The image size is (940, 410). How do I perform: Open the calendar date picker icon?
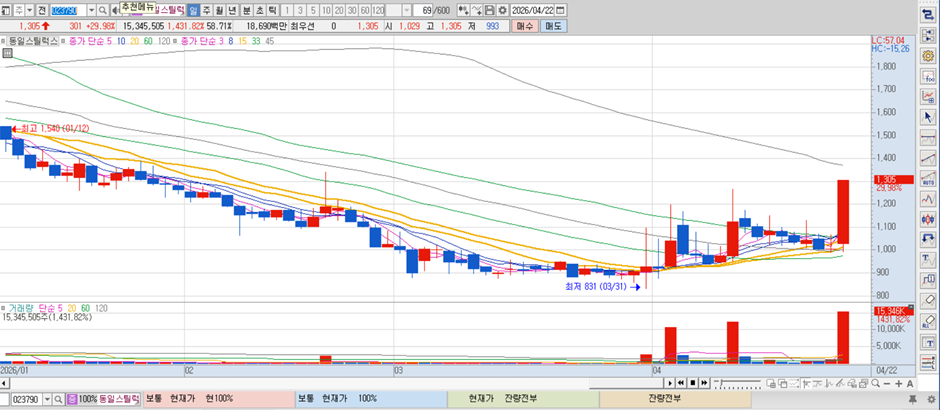[x=561, y=10]
